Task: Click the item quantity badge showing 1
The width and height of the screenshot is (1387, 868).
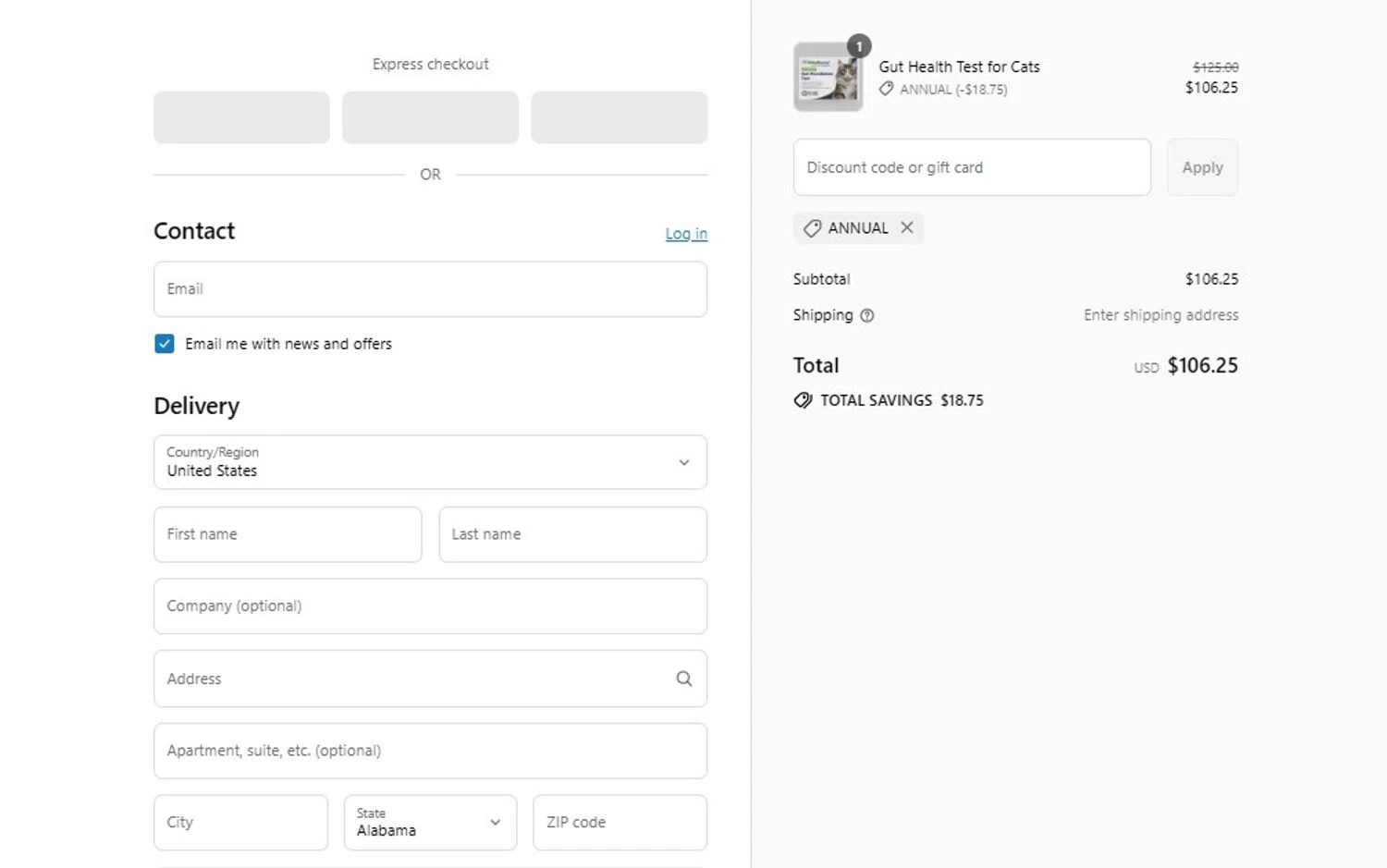Action: coord(859,46)
